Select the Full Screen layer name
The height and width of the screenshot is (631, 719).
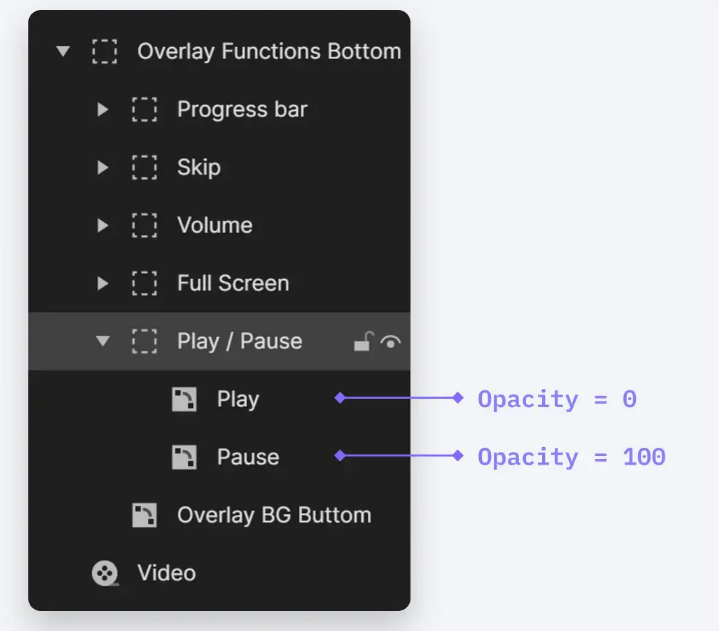pyautogui.click(x=233, y=283)
